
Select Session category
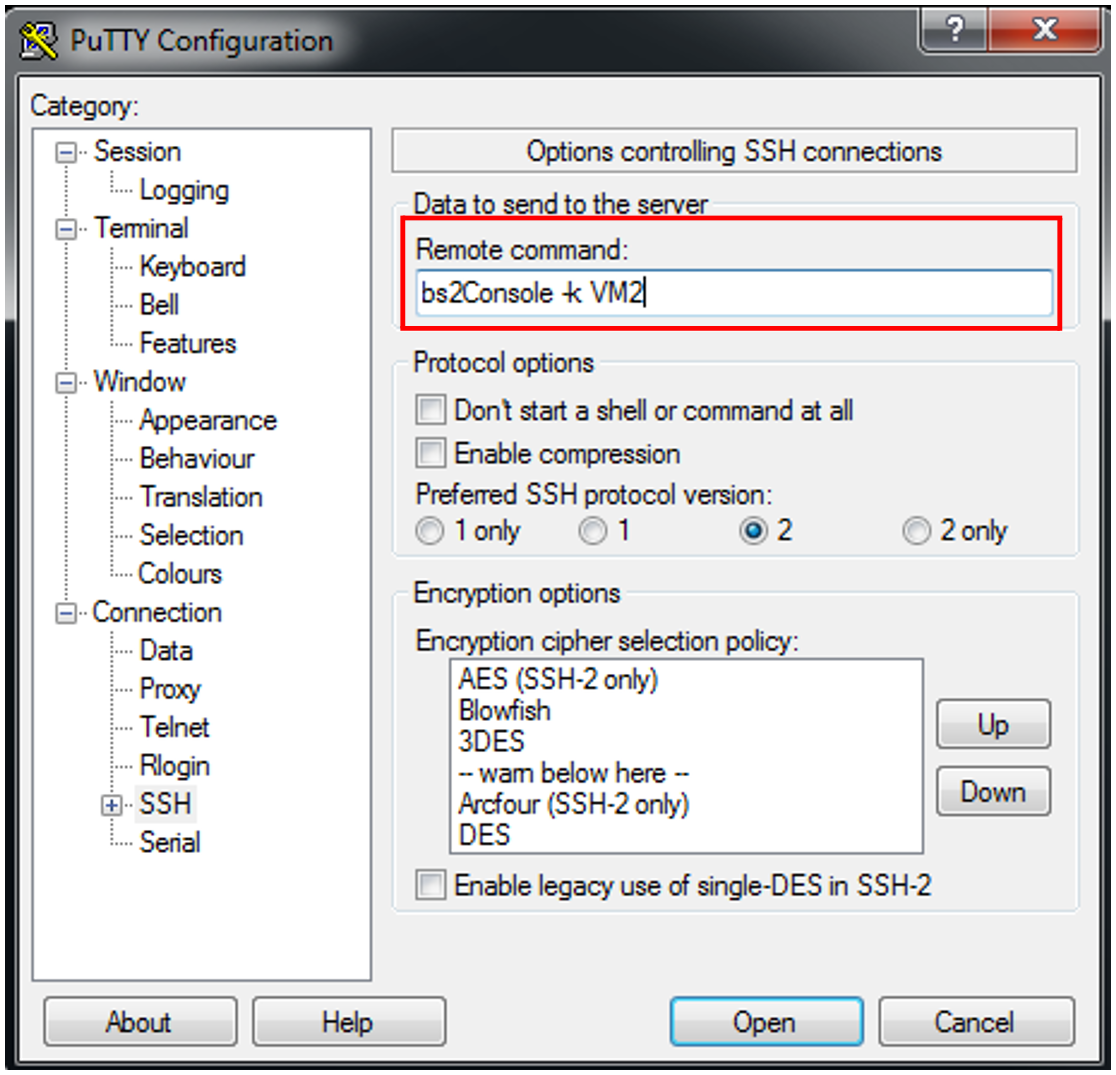[138, 152]
